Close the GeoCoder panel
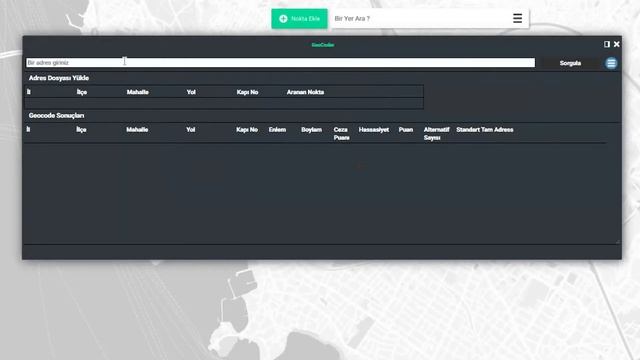 (616, 44)
